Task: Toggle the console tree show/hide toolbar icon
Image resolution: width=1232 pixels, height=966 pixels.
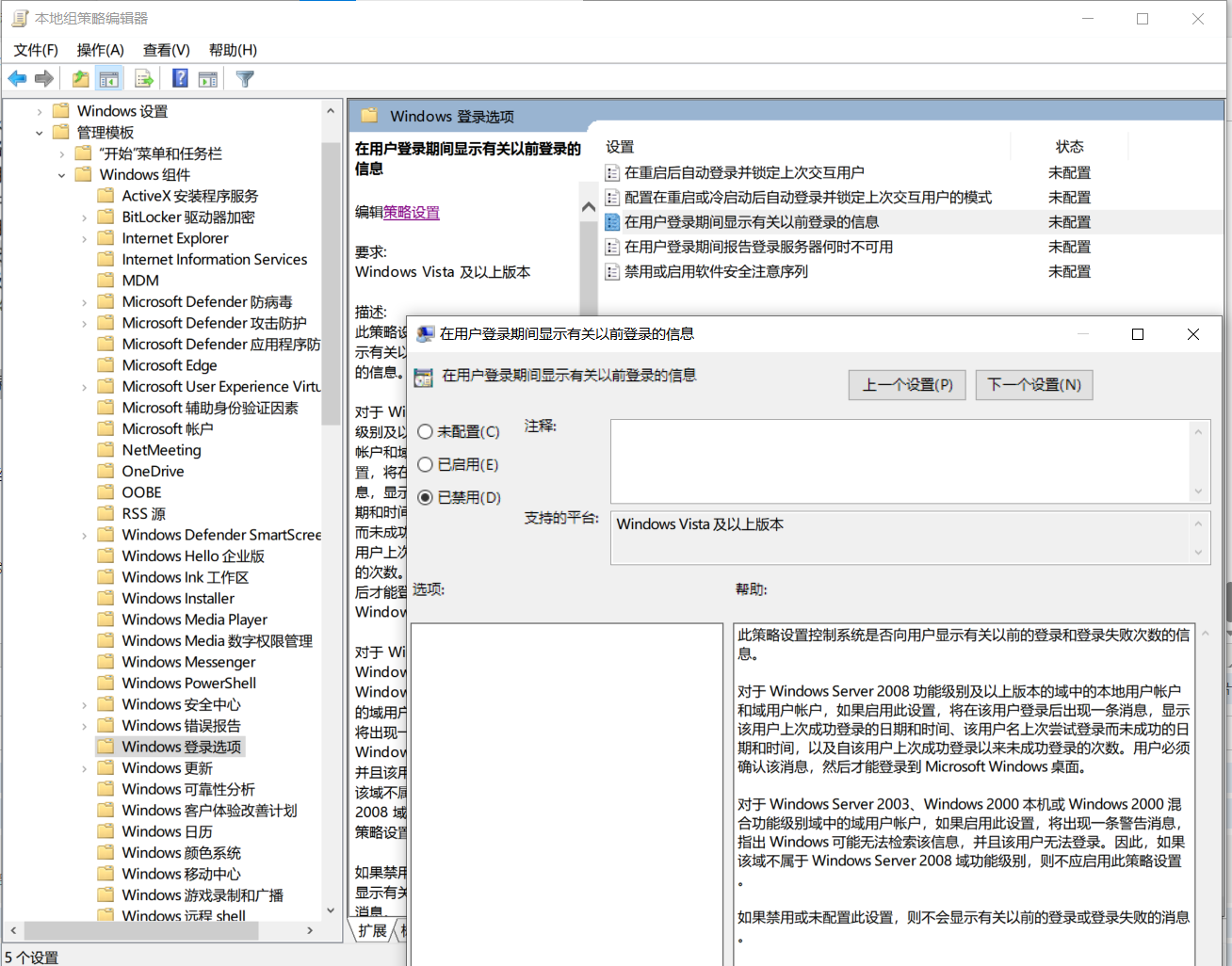Action: [109, 79]
